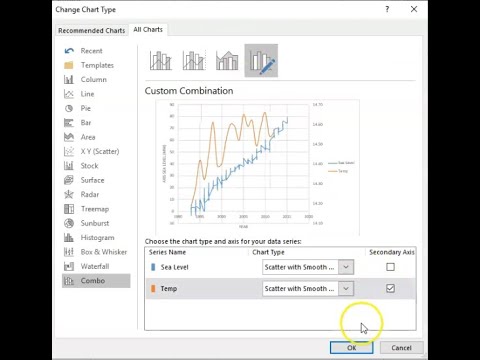Select the Waterfall chart icon
This screenshot has height=360, width=480.
[69, 266]
